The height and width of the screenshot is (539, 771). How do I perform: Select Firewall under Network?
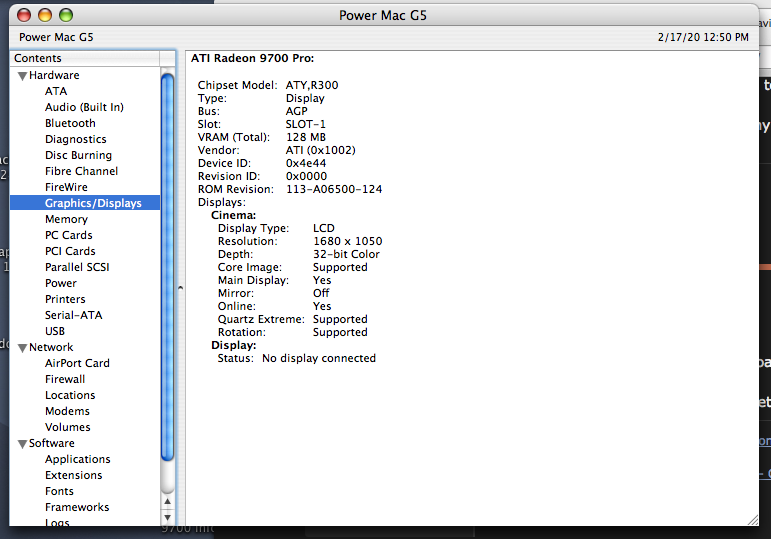tap(65, 379)
